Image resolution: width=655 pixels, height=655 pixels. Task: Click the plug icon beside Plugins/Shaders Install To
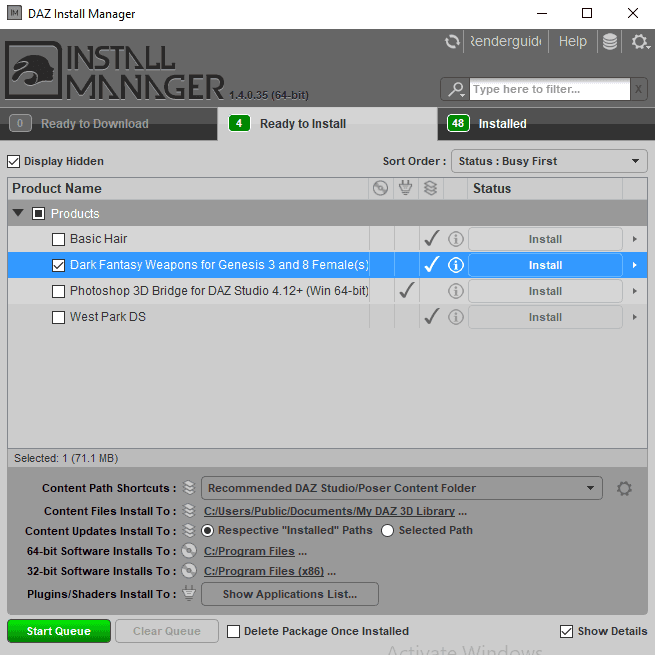(x=189, y=594)
